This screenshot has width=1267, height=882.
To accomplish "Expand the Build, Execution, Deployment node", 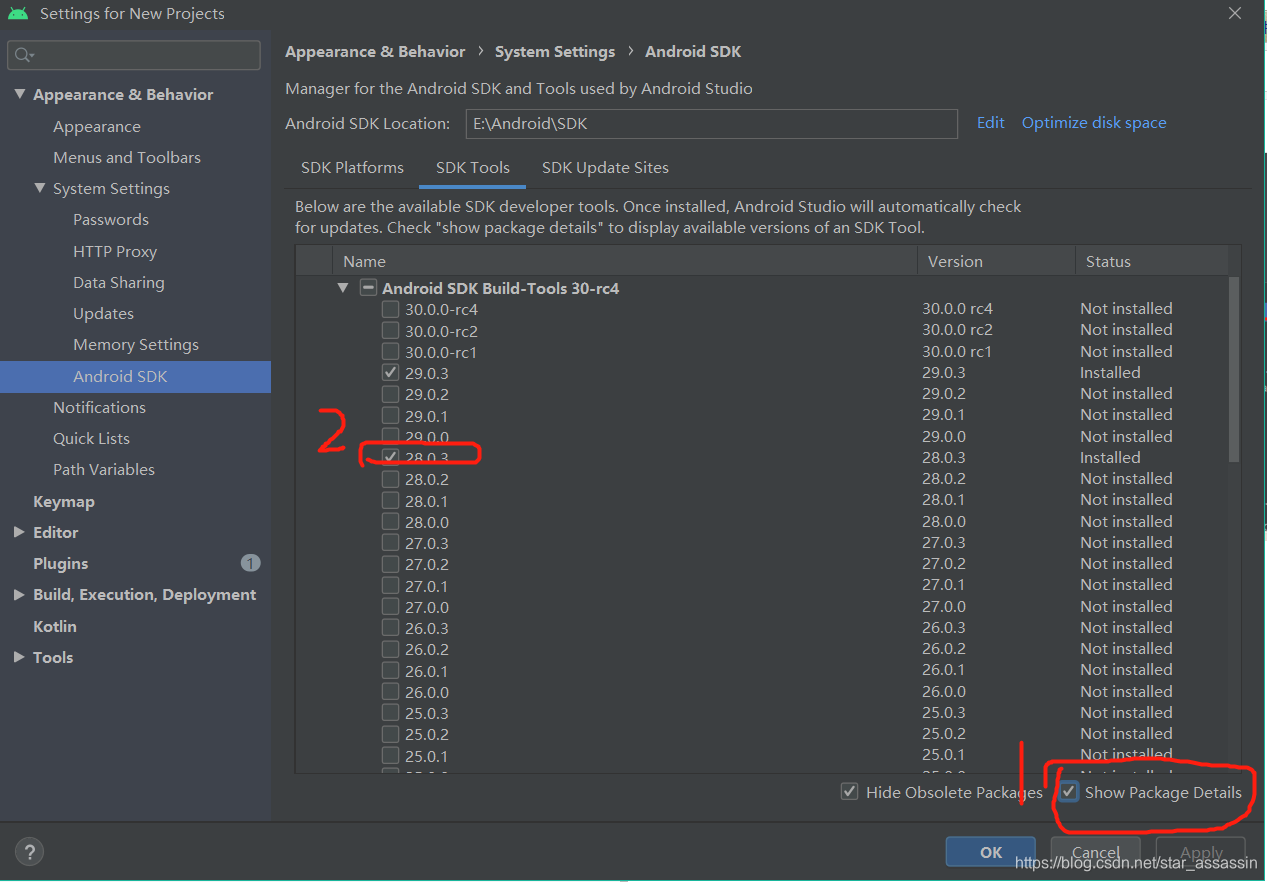I will tap(19, 594).
